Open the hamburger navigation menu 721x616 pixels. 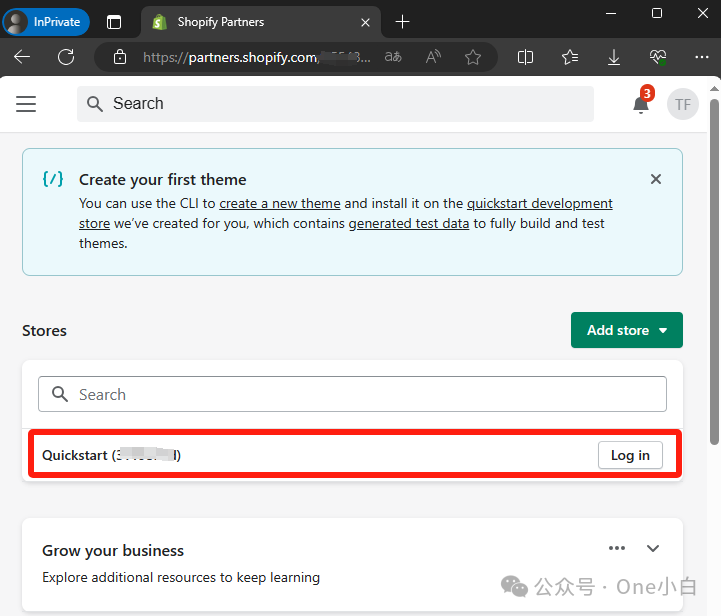[26, 104]
